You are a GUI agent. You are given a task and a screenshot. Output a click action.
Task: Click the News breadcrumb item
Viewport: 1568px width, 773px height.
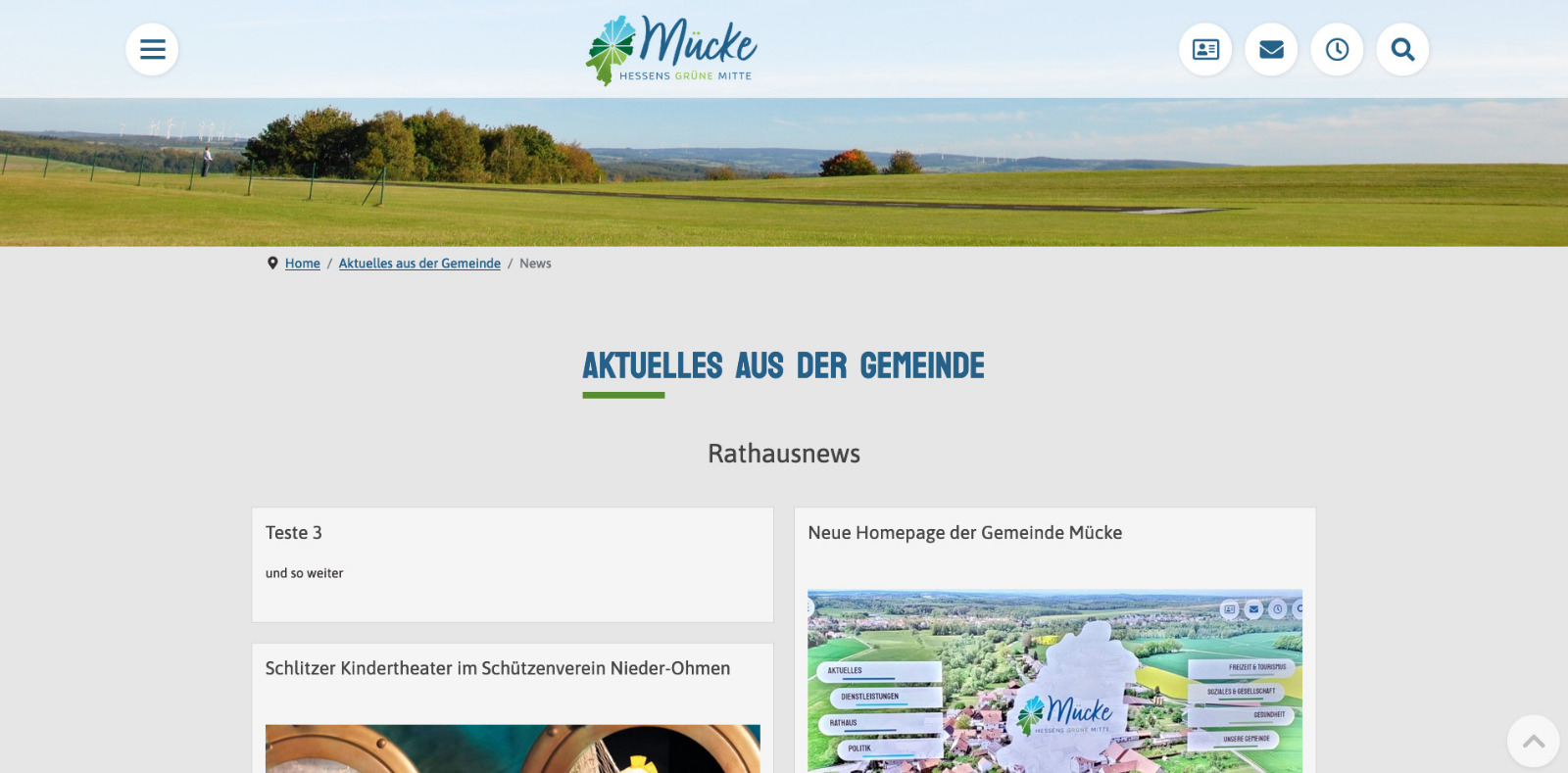[x=535, y=264]
